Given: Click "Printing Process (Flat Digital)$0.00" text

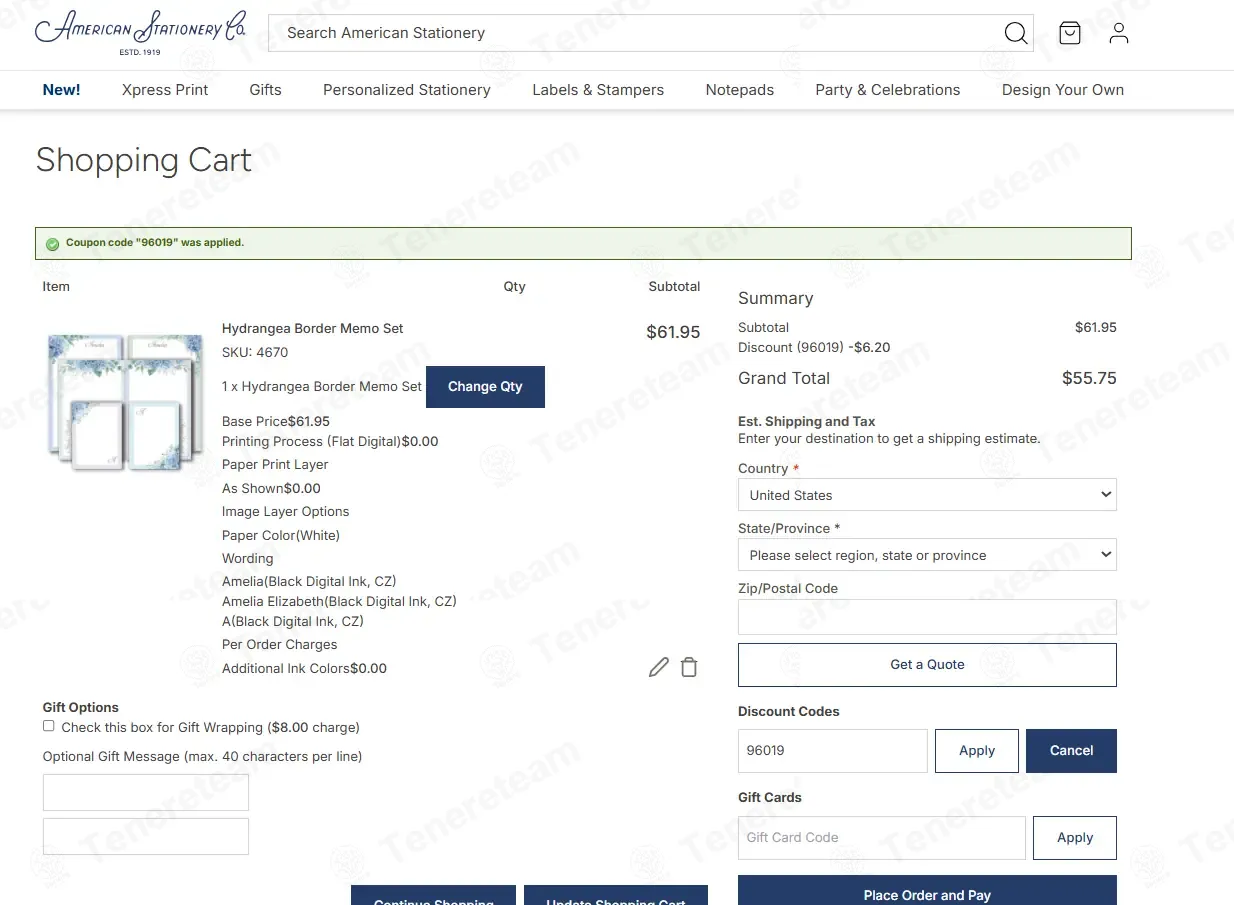Looking at the screenshot, I should [x=330, y=441].
